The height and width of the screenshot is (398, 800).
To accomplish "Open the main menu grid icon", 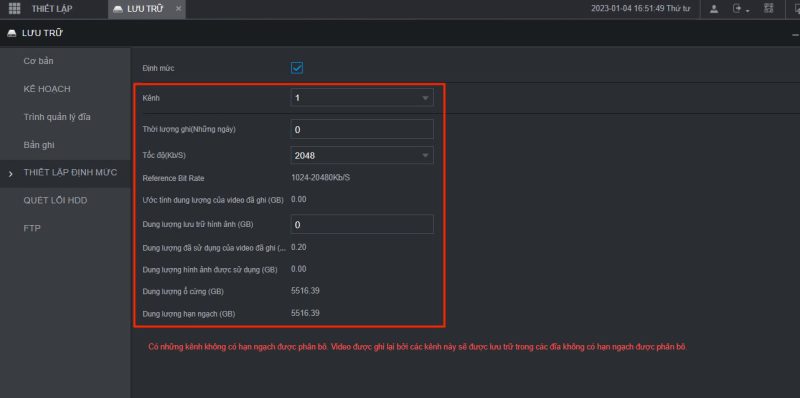I will click(x=14, y=9).
